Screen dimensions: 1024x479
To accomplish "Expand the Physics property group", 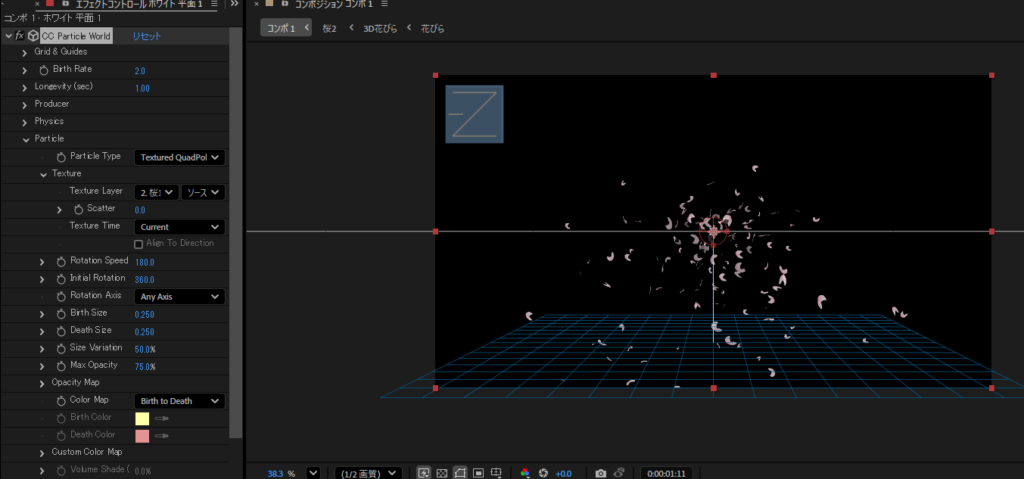I will [24, 122].
